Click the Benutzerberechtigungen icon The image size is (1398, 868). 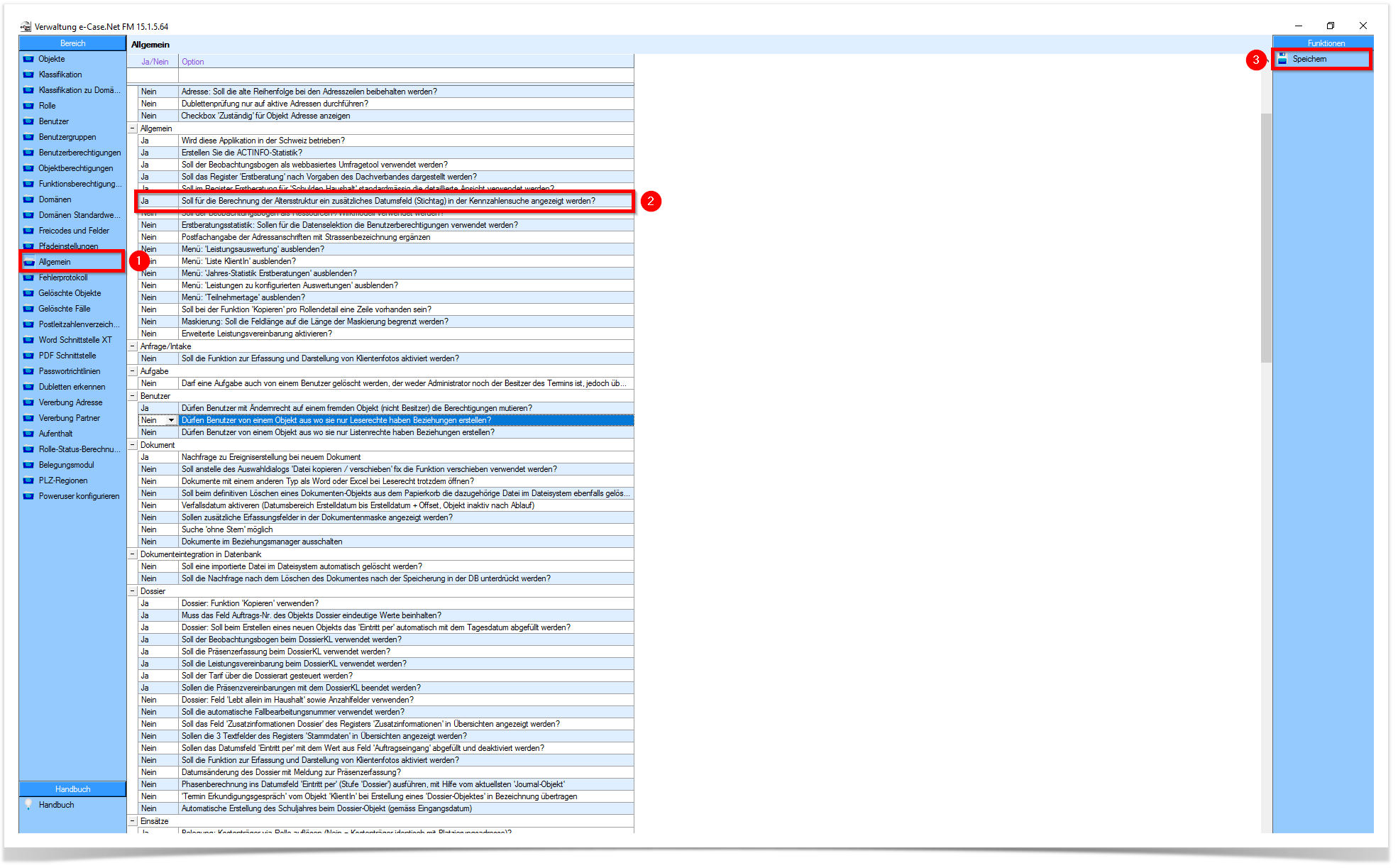click(28, 153)
